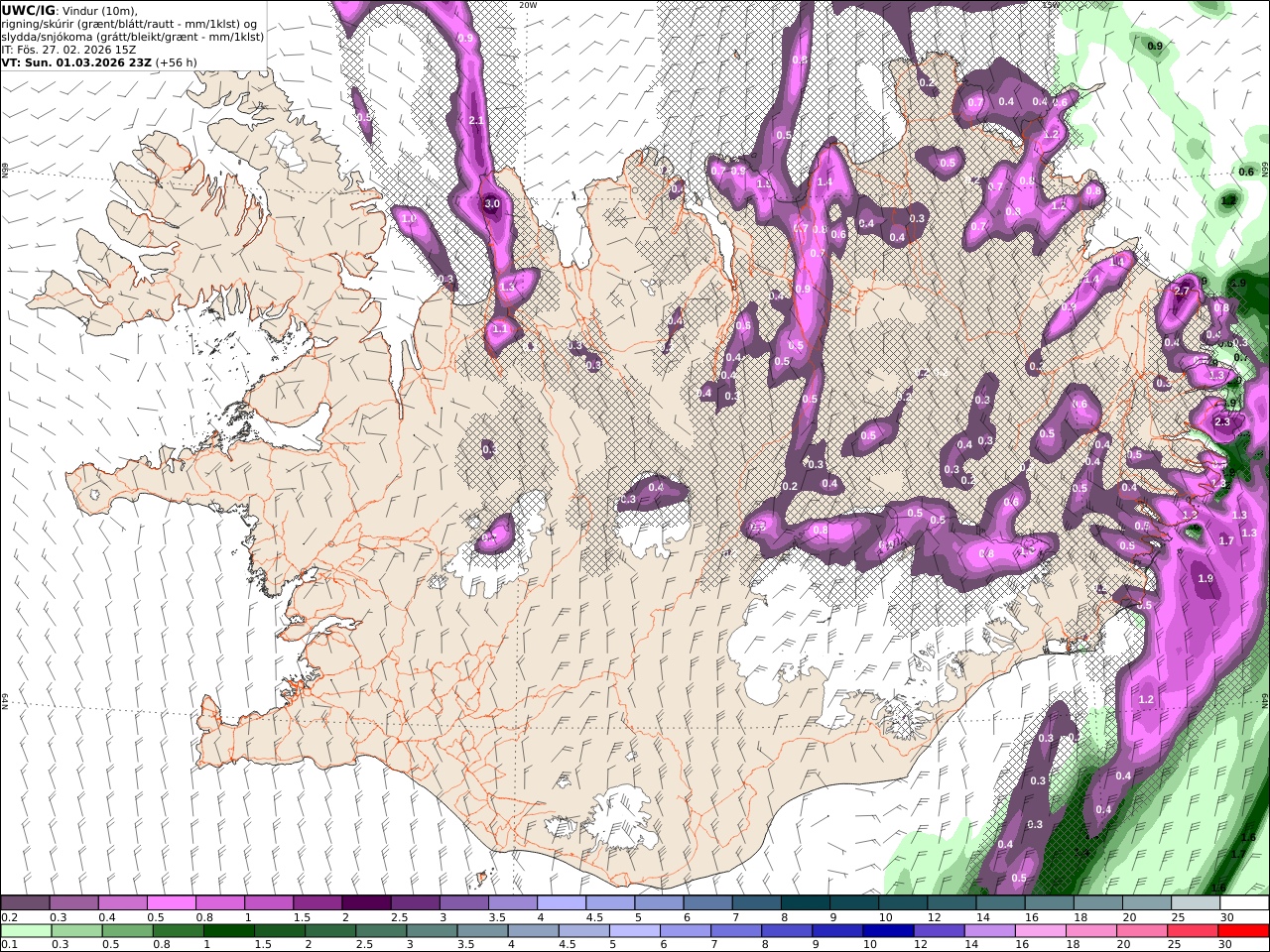Screen dimensions: 1270x952
Task: Click the "2.3" value in the eastern fjords
Action: click(x=1222, y=422)
